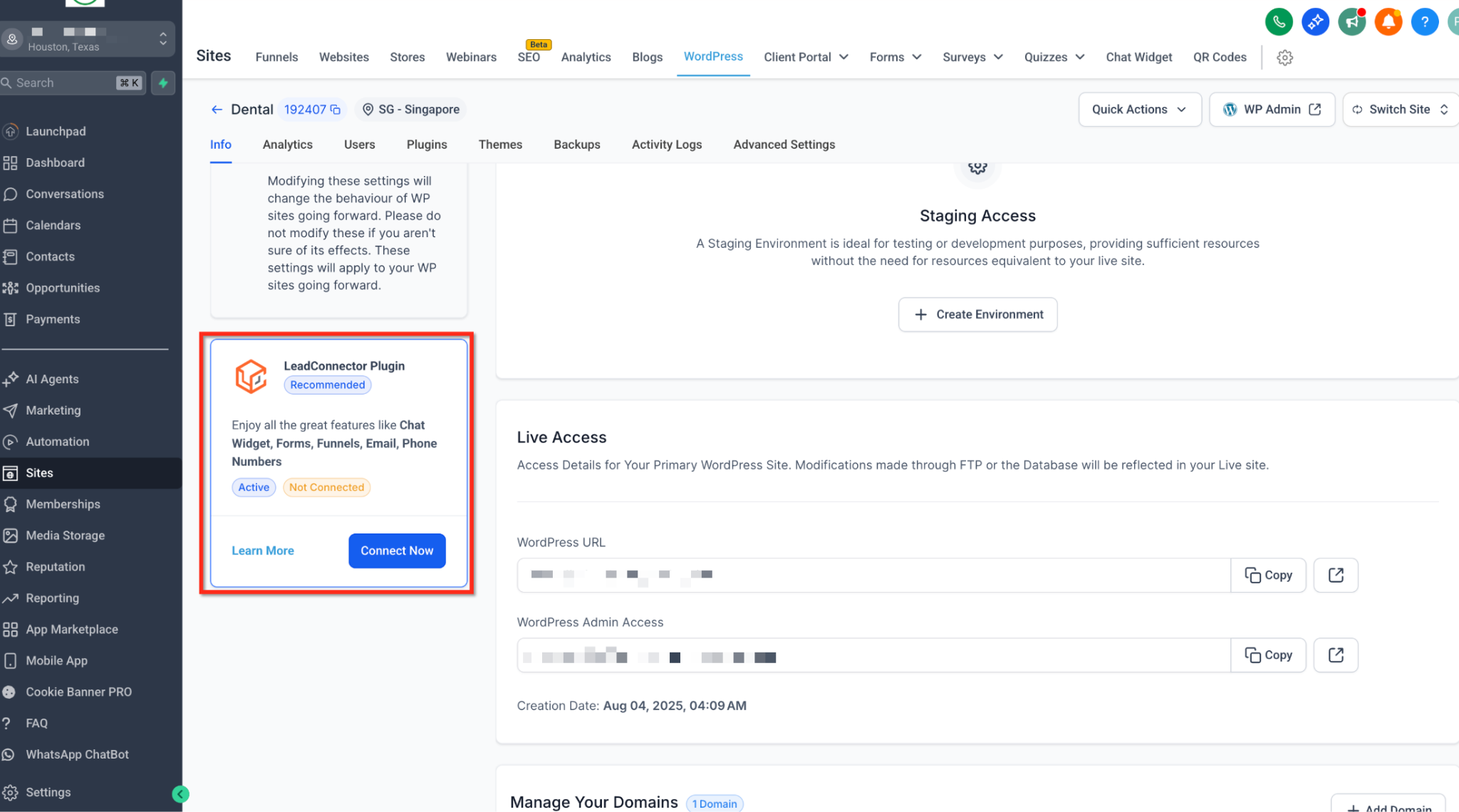Follow the Learn More link
This screenshot has width=1459, height=812.
click(x=263, y=551)
